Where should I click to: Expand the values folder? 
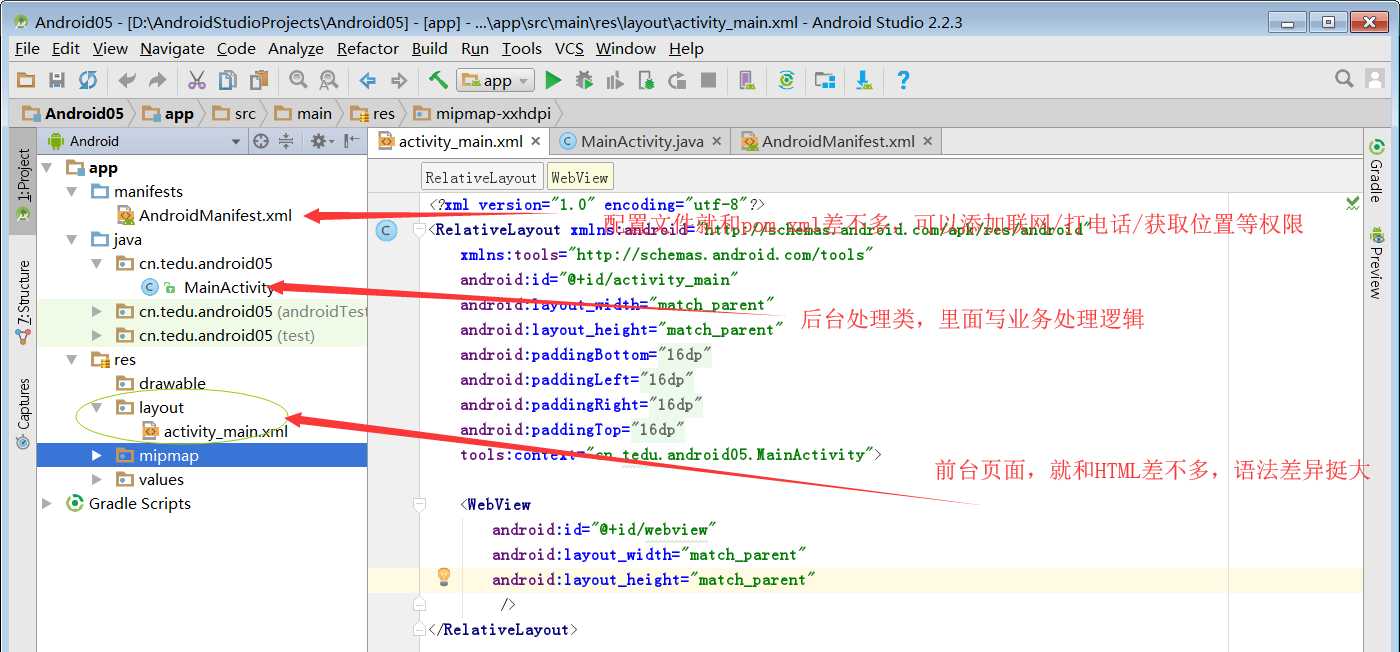(97, 480)
